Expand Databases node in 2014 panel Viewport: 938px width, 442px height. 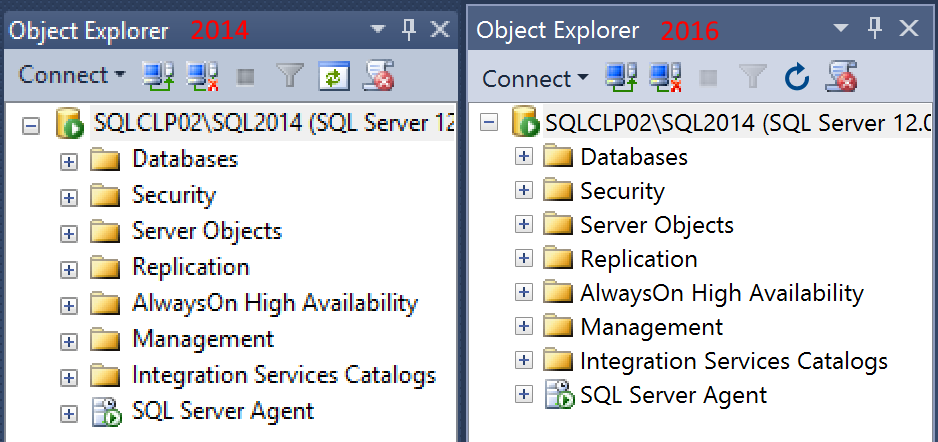[x=68, y=160]
